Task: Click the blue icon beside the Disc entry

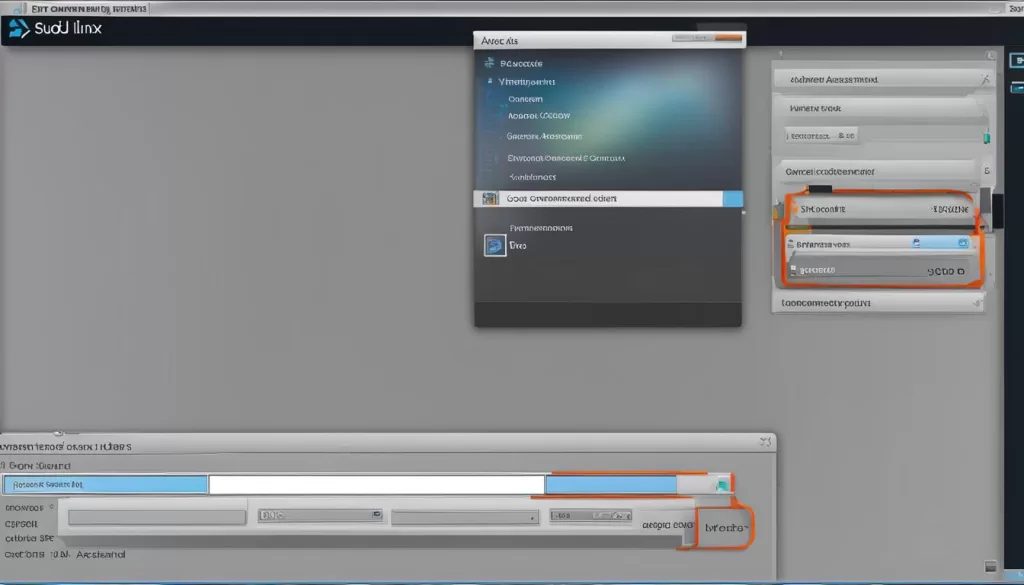Action: pos(495,245)
